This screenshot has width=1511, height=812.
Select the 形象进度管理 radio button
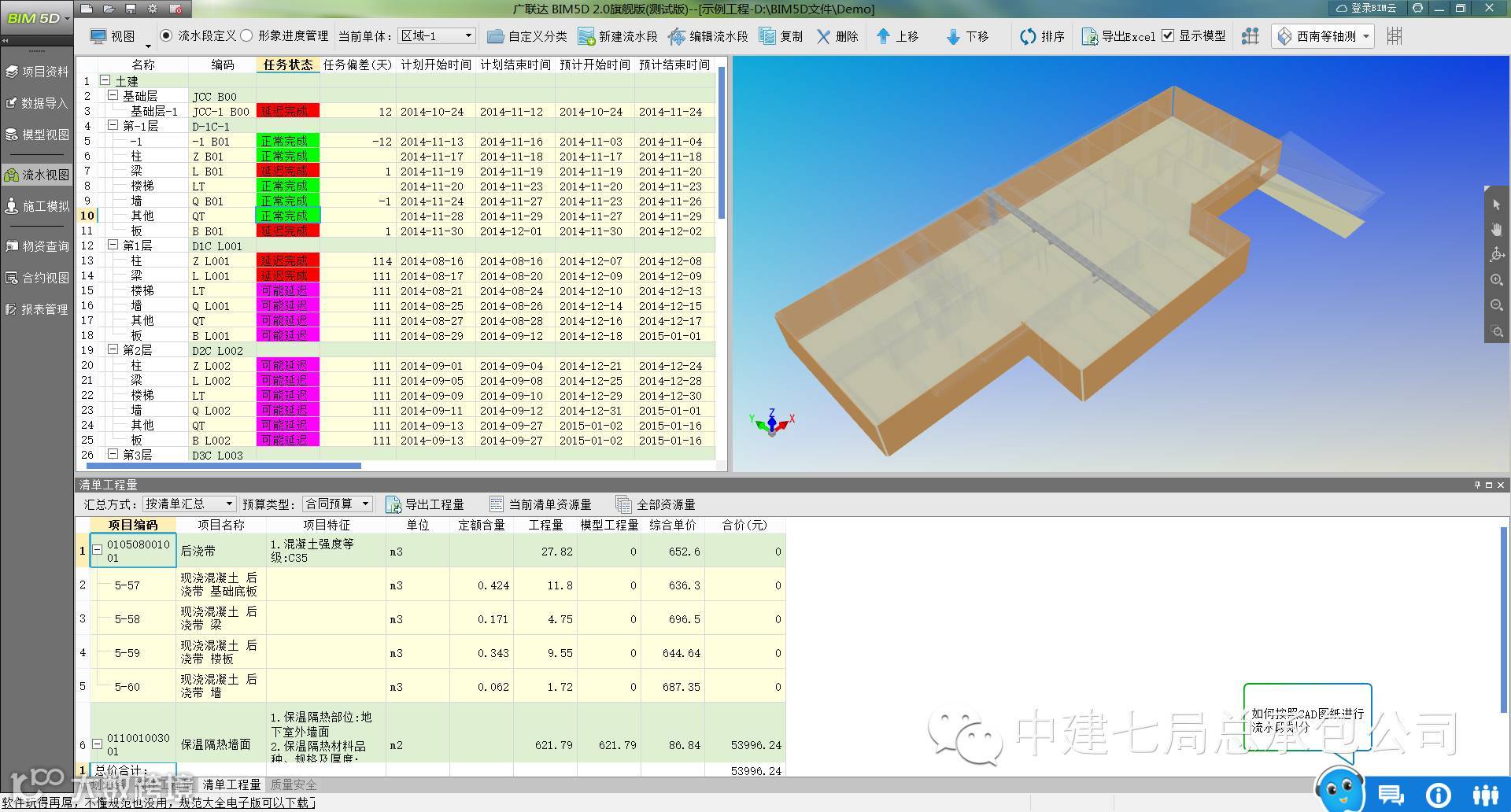[246, 35]
